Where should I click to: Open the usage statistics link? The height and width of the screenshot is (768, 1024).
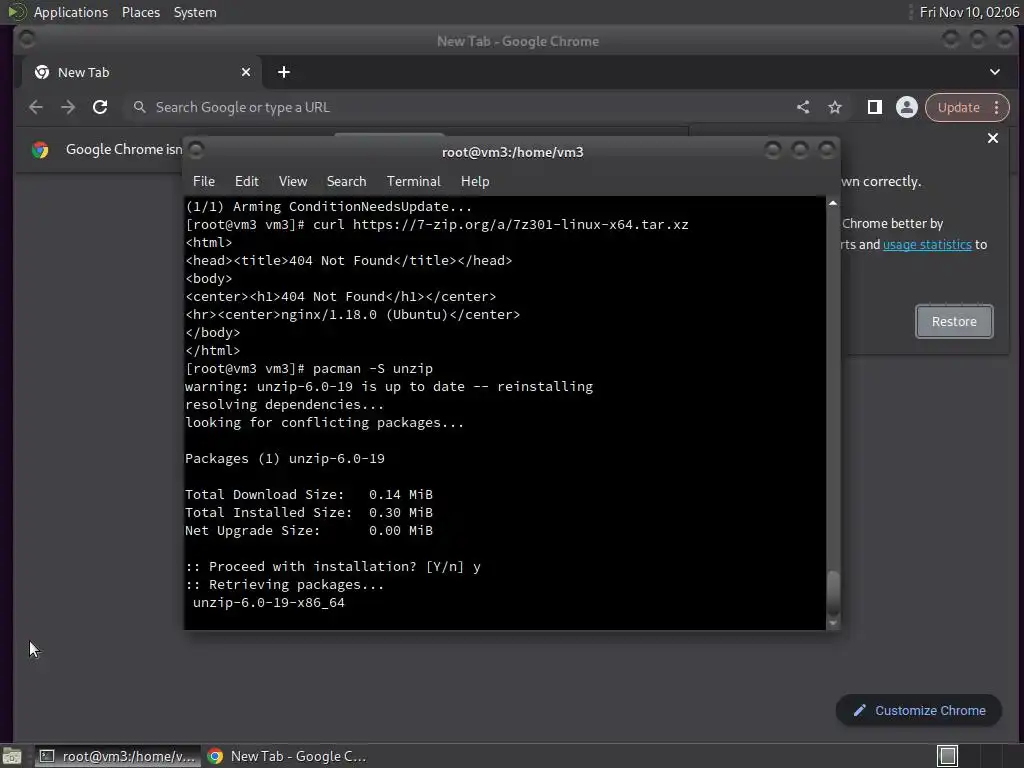(x=927, y=244)
